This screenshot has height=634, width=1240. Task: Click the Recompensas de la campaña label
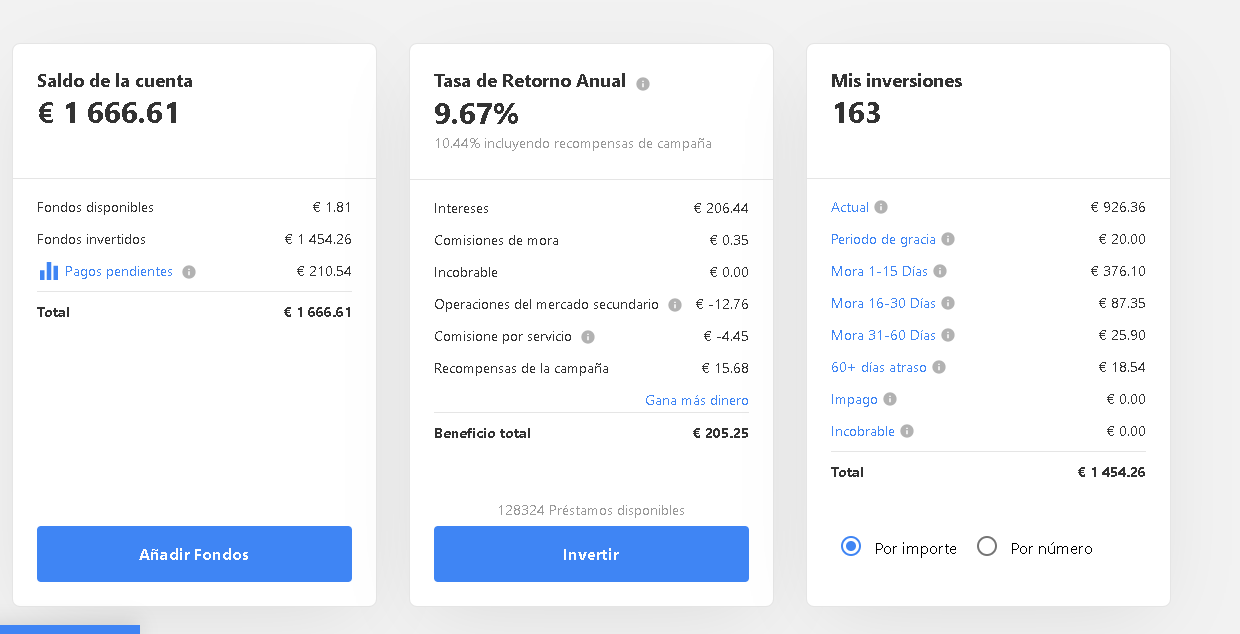point(521,368)
